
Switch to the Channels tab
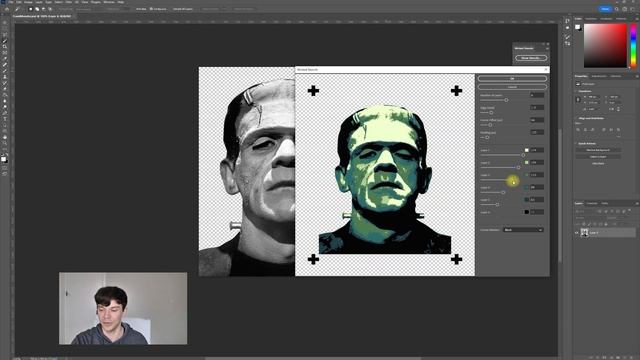click(x=592, y=203)
